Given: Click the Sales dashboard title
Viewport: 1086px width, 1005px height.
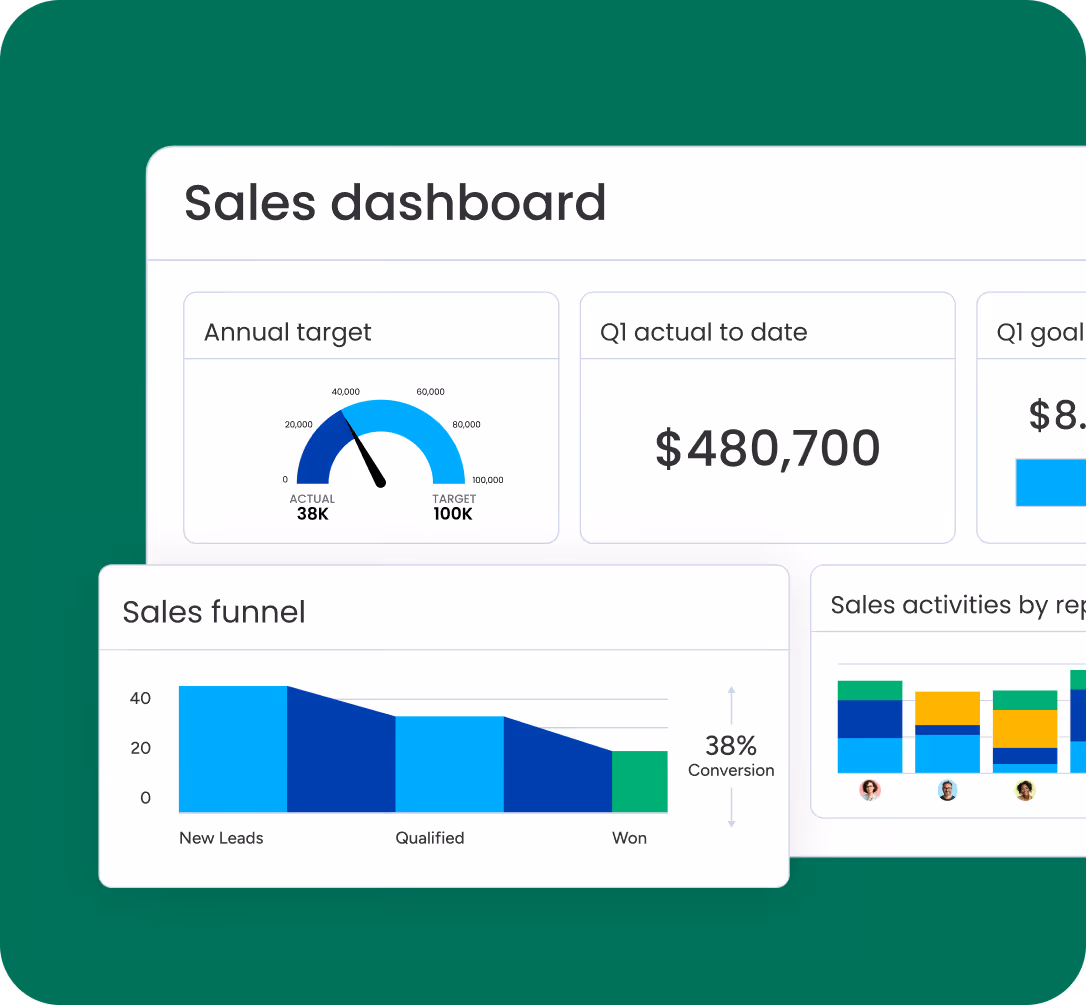Looking at the screenshot, I should pos(395,203).
